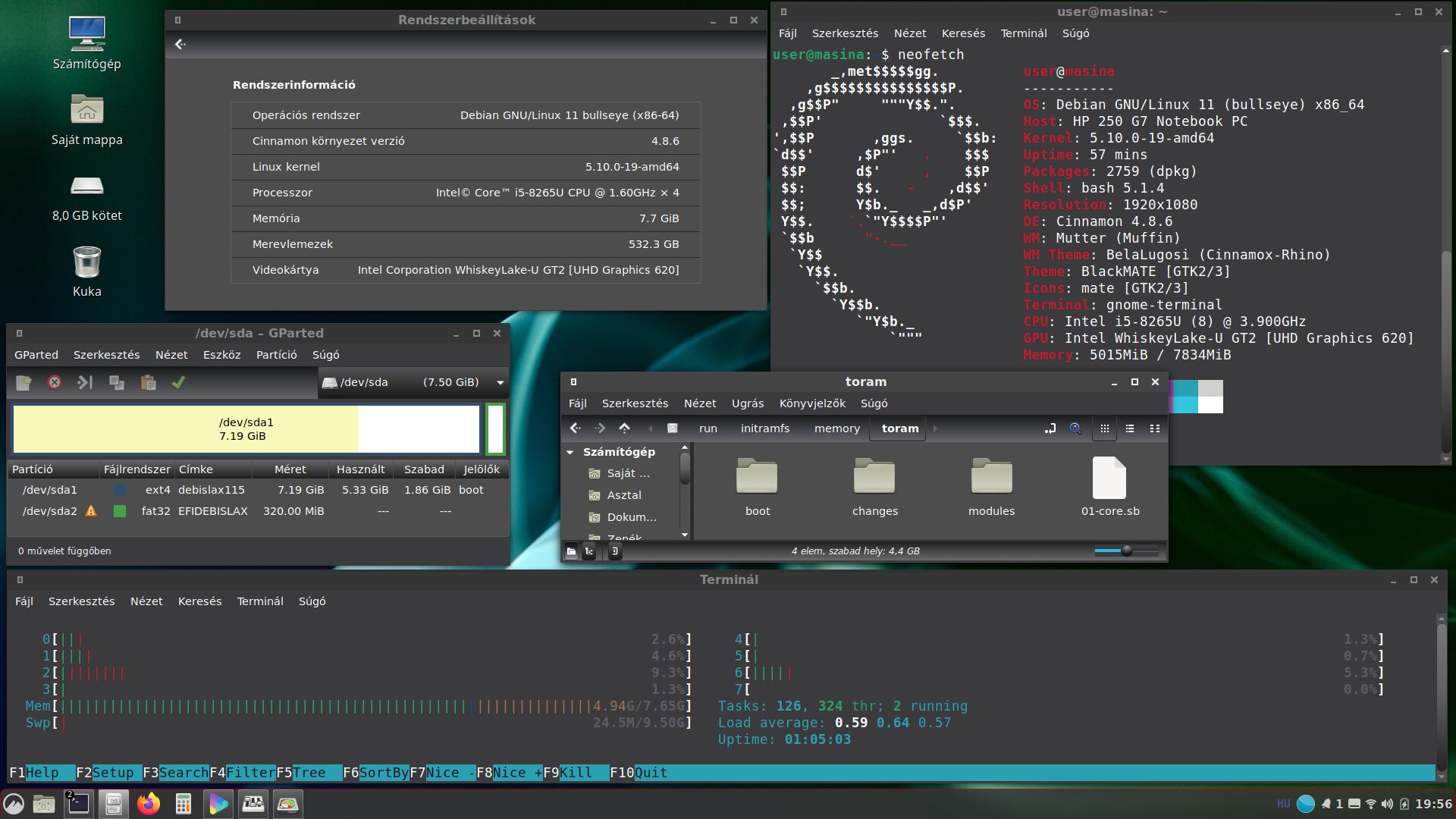The width and height of the screenshot is (1456, 819).
Task: Open the notifications bell tray icon
Action: (x=1326, y=804)
